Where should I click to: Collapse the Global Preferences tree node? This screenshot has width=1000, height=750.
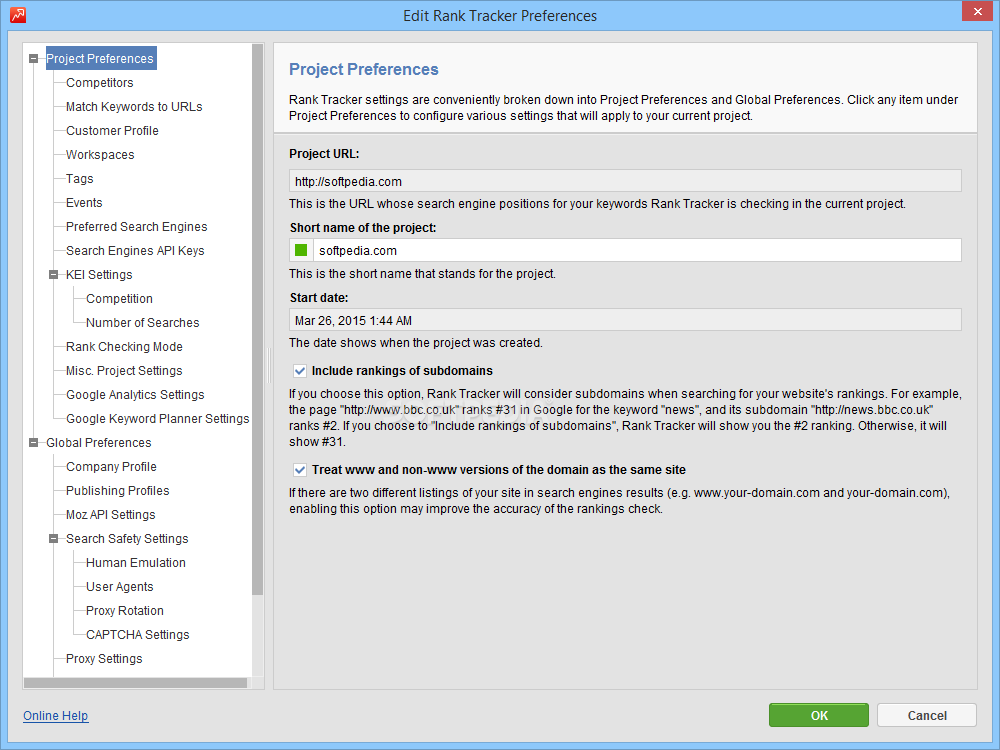click(x=33, y=443)
